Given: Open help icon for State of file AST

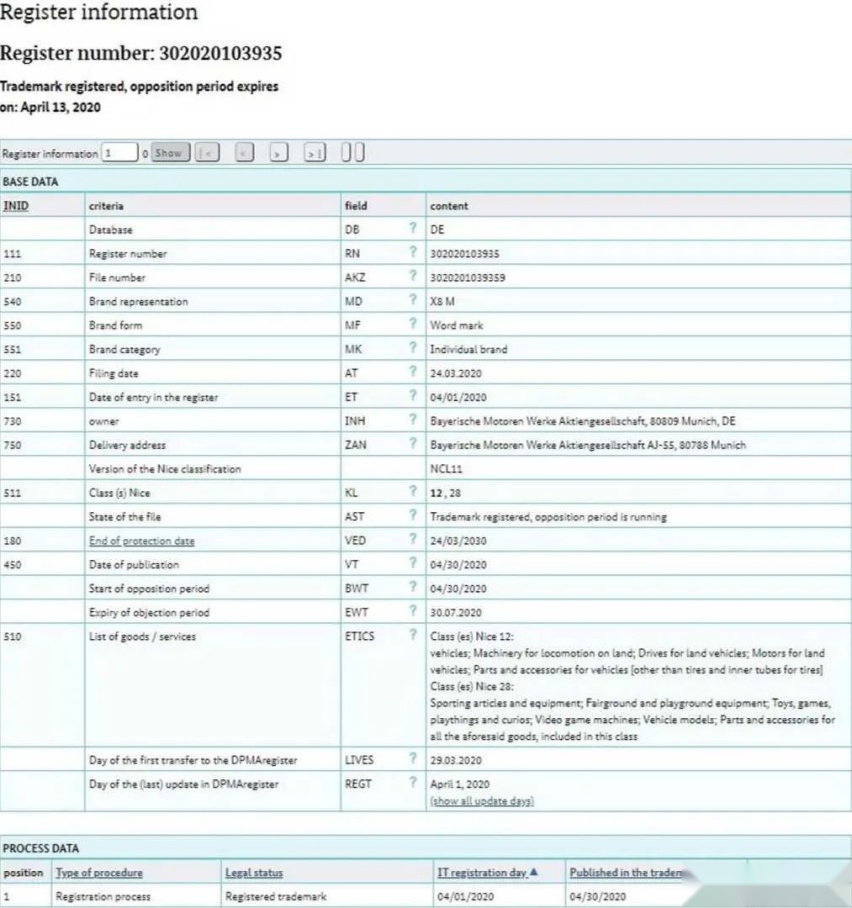Looking at the screenshot, I should (x=412, y=515).
